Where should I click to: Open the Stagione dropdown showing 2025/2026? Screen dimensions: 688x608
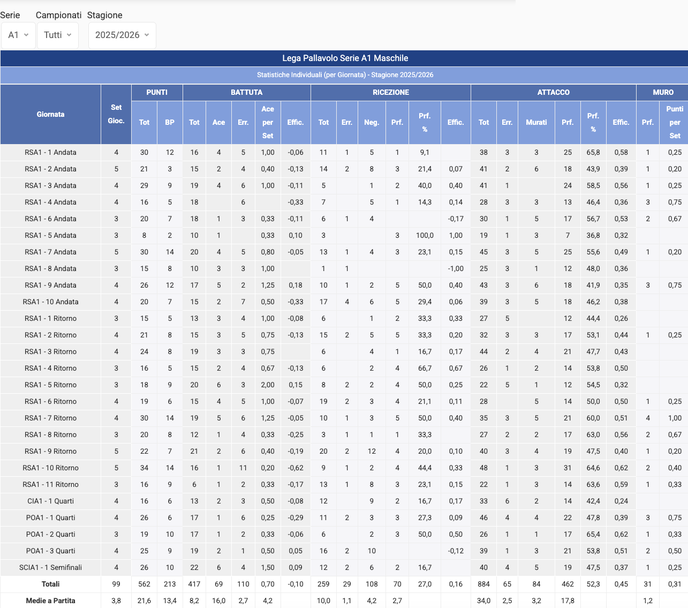(x=122, y=35)
